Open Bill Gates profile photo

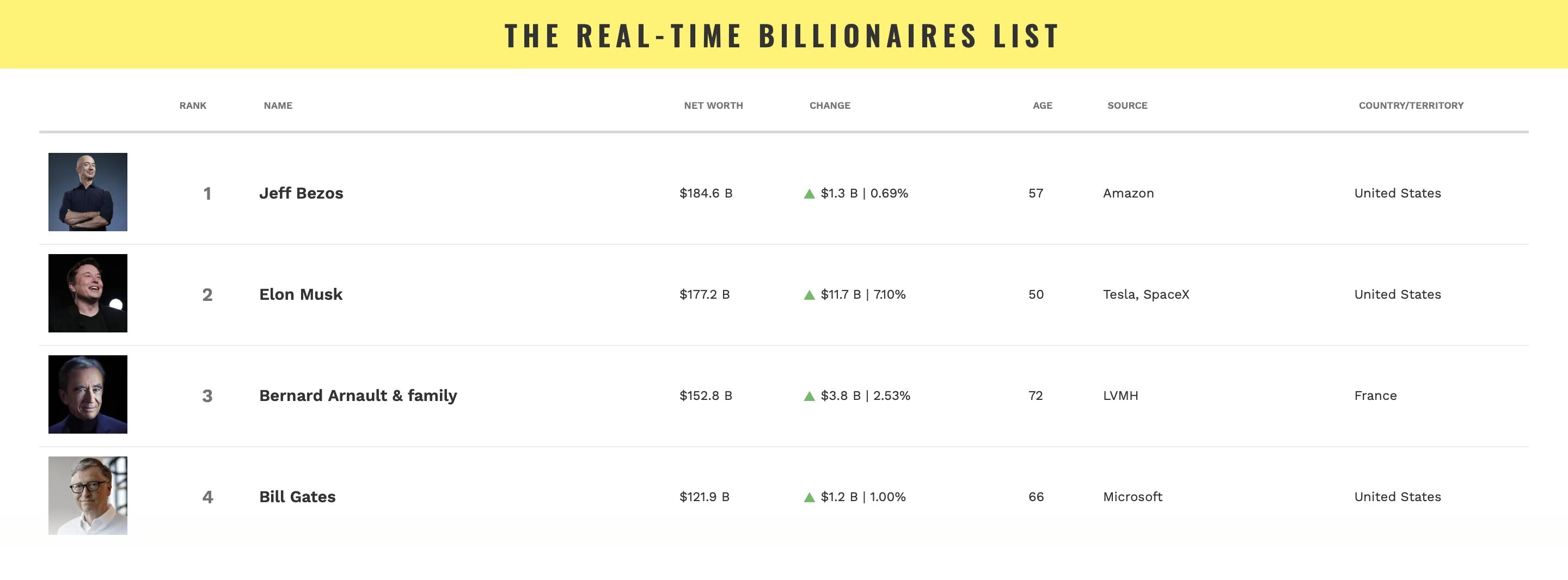pyautogui.click(x=88, y=496)
